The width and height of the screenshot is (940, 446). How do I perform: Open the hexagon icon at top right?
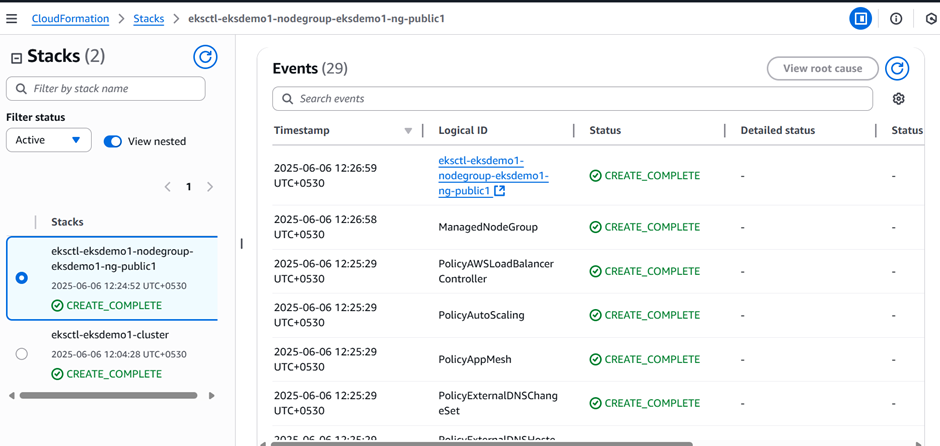point(932,19)
